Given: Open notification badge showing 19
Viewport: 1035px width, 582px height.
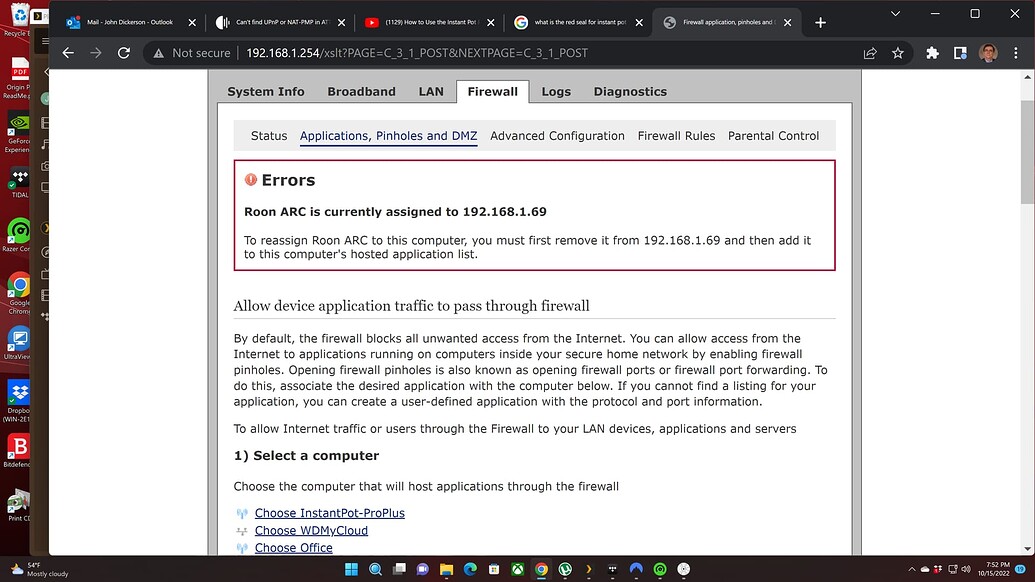Looking at the screenshot, I should [1021, 569].
